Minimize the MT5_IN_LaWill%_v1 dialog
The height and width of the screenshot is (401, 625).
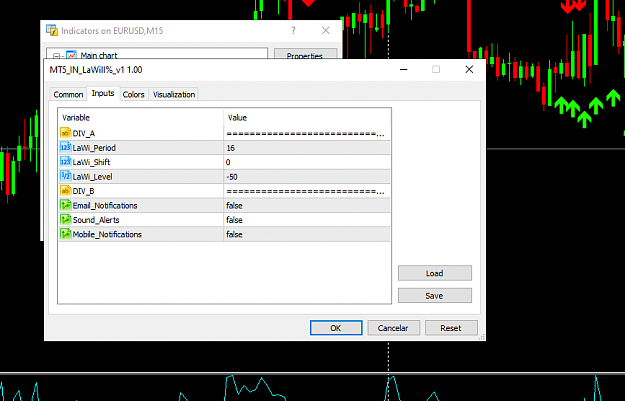point(404,69)
